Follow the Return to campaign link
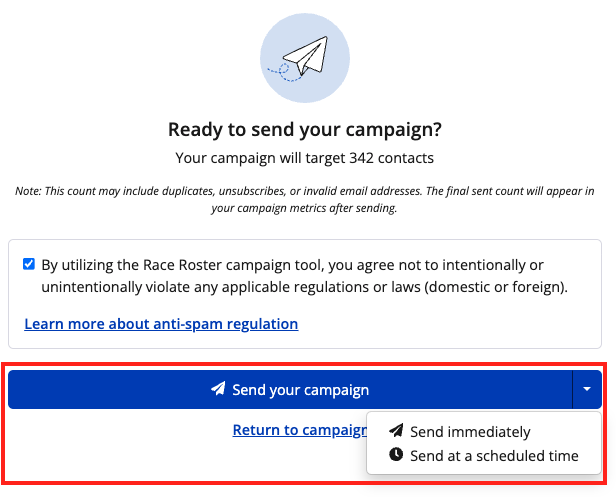Image resolution: width=616 pixels, height=497 pixels. 298,430
